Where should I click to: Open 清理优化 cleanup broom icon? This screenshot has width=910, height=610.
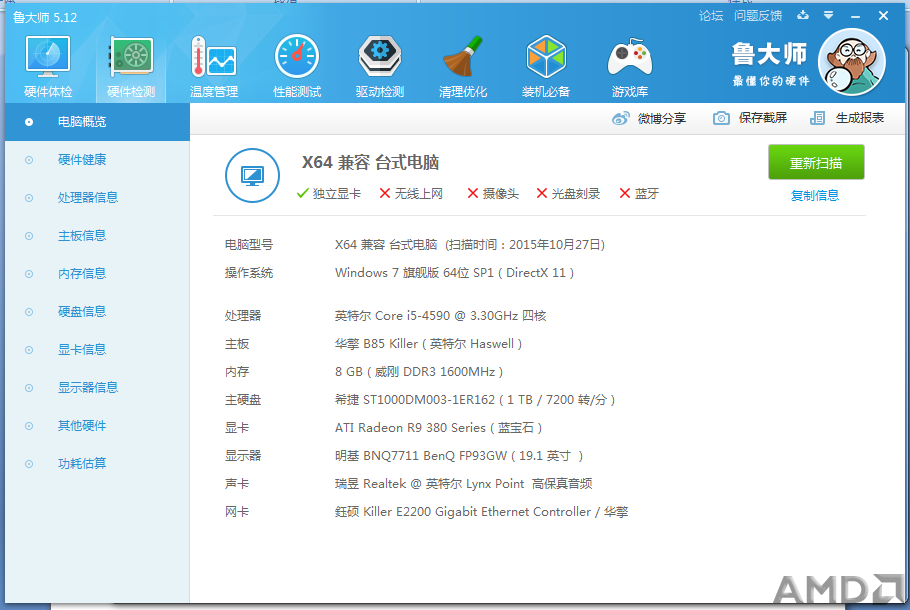463,57
